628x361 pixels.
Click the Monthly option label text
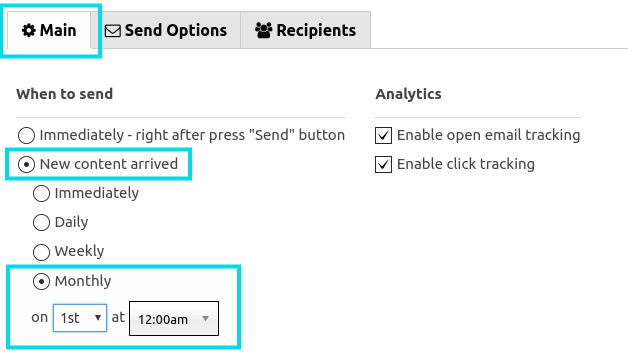click(83, 281)
